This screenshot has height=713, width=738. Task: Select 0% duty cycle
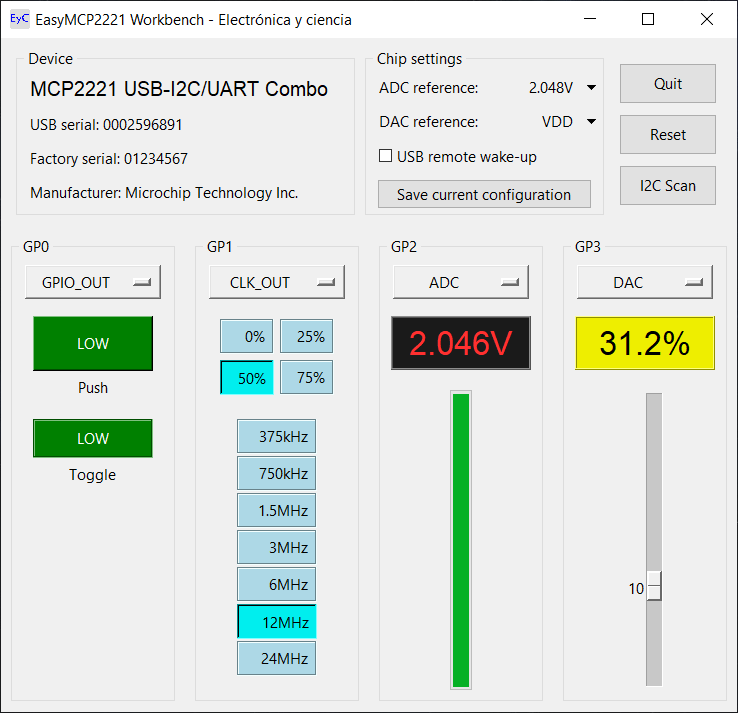(246, 336)
